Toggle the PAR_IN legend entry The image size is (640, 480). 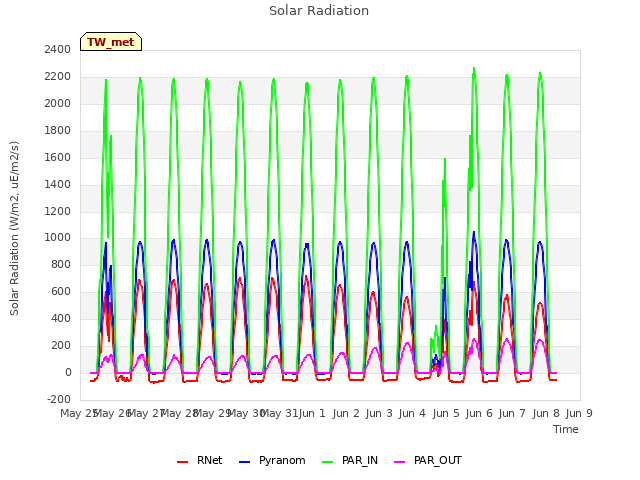[350, 460]
